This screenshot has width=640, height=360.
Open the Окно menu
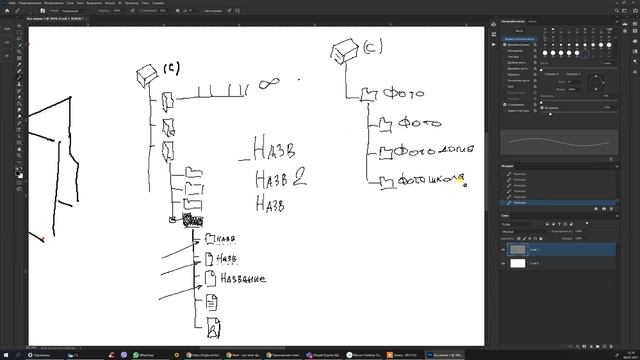(145, 3)
